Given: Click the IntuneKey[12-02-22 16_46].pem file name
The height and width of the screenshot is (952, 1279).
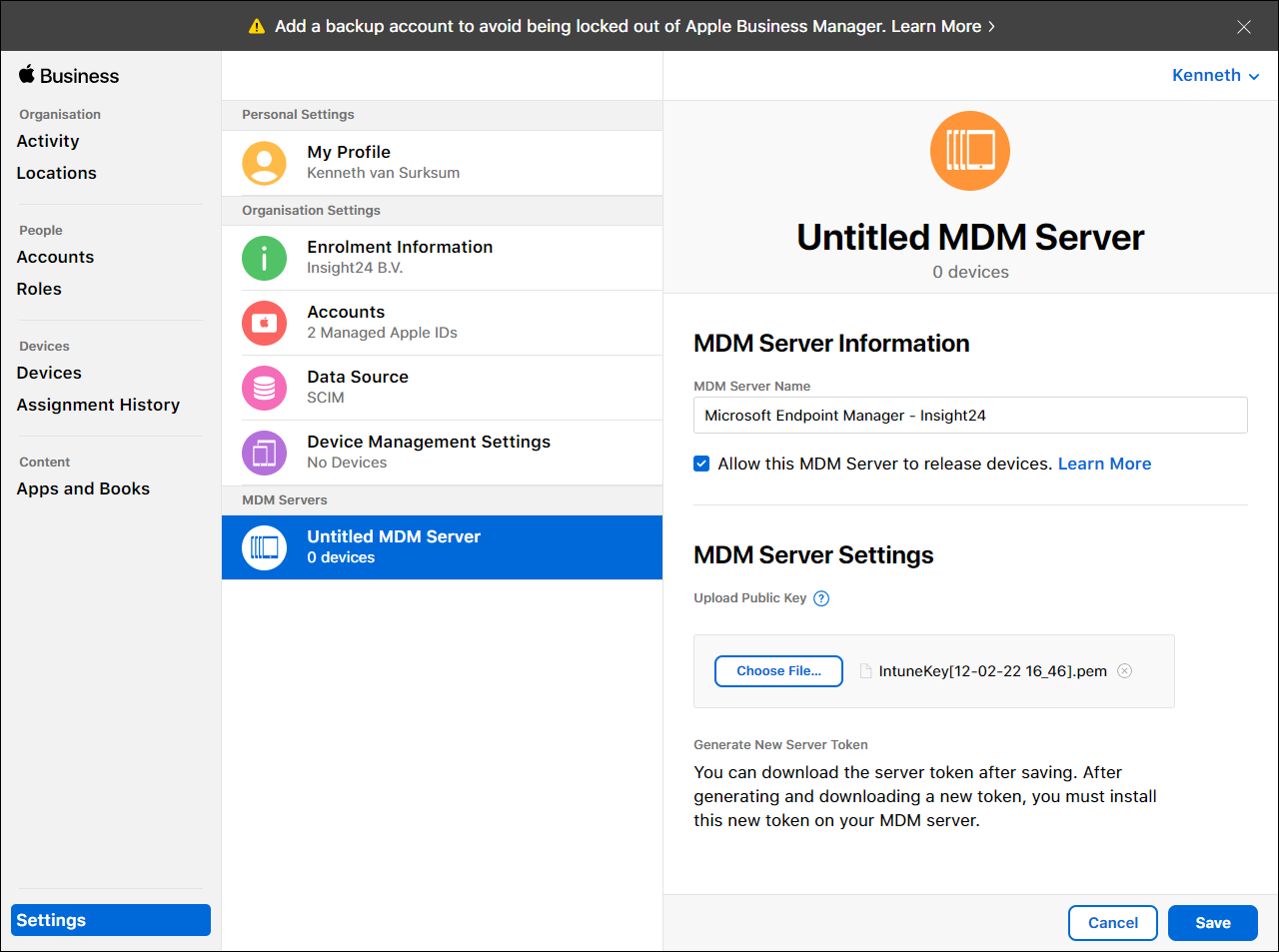Looking at the screenshot, I should point(993,671).
